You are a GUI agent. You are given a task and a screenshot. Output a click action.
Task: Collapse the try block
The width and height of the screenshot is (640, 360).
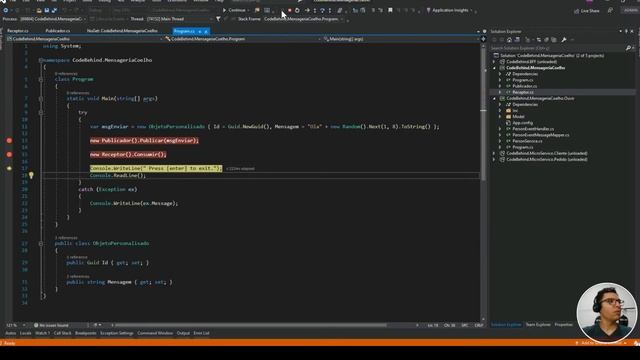(x=40, y=112)
